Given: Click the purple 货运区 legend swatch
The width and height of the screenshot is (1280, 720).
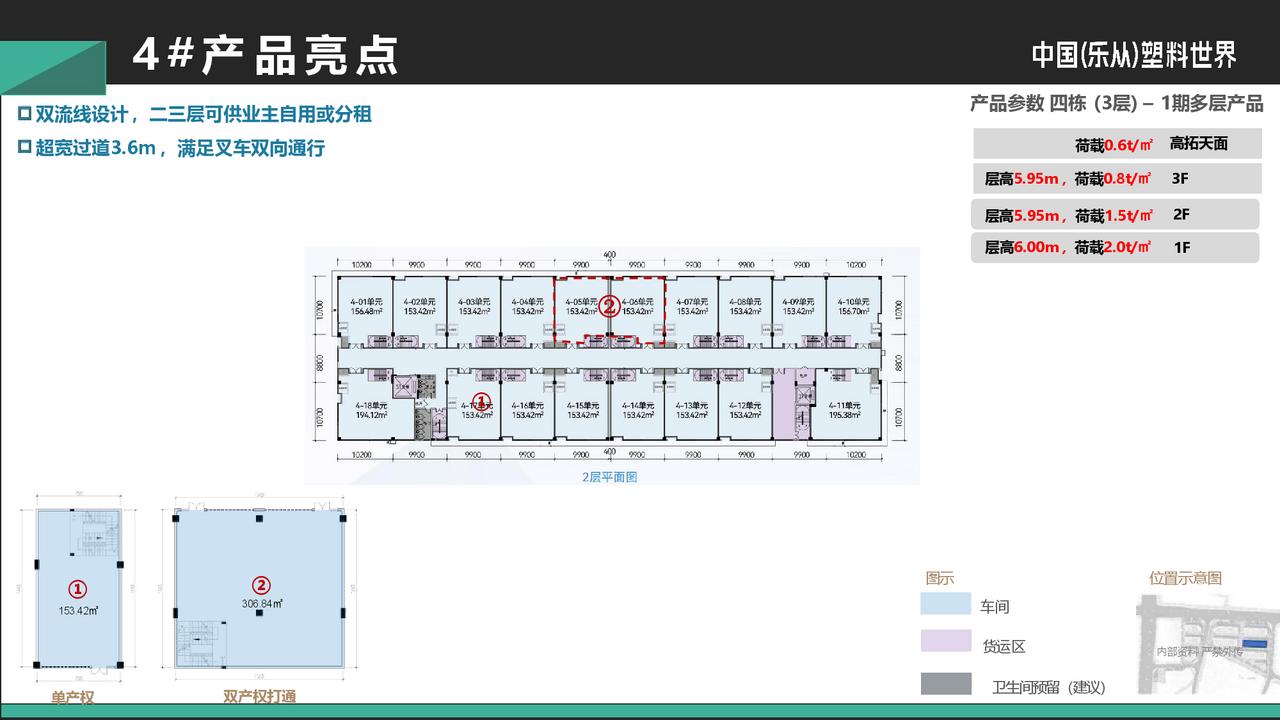Looking at the screenshot, I should point(946,641).
